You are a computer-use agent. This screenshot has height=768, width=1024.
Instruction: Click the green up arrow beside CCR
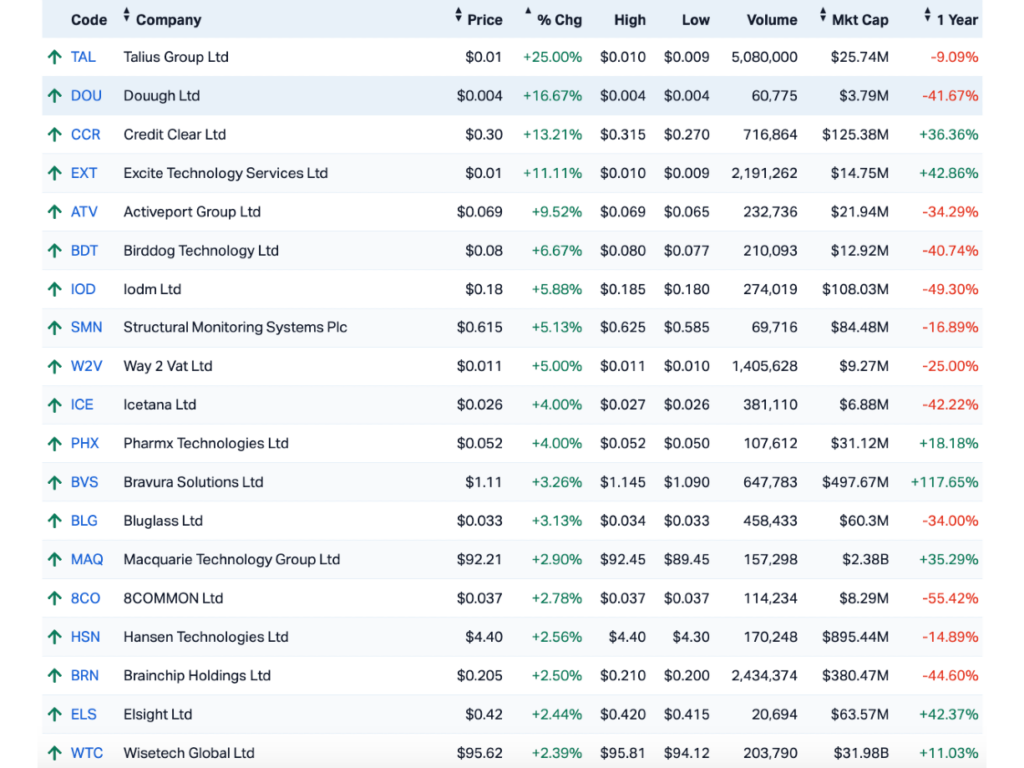[55, 135]
